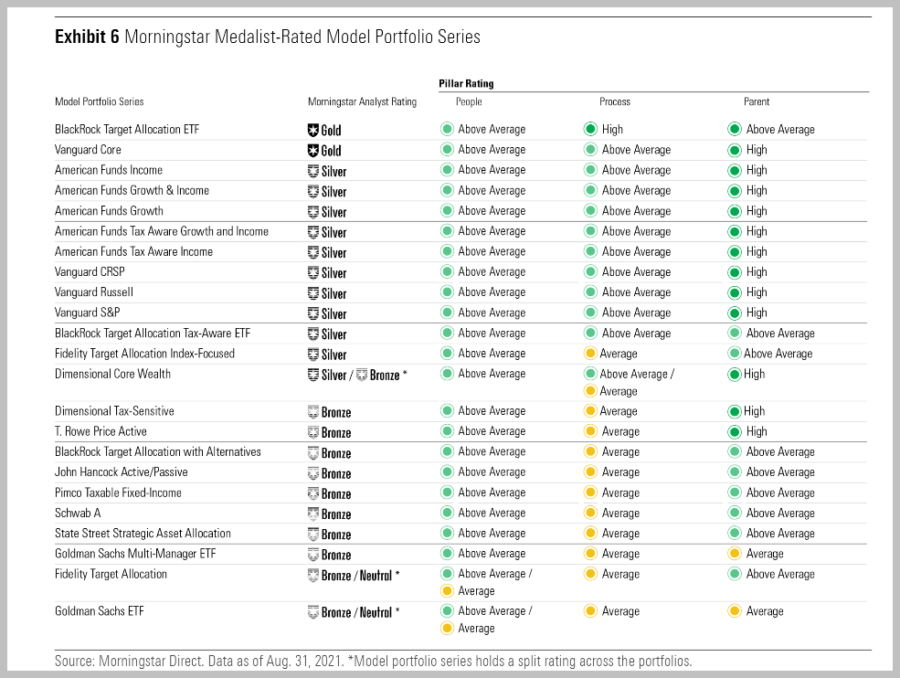Viewport: 900px width, 678px height.
Task: Click the yellow Process dot for John Hancock Active/Passive
Action: coord(590,472)
